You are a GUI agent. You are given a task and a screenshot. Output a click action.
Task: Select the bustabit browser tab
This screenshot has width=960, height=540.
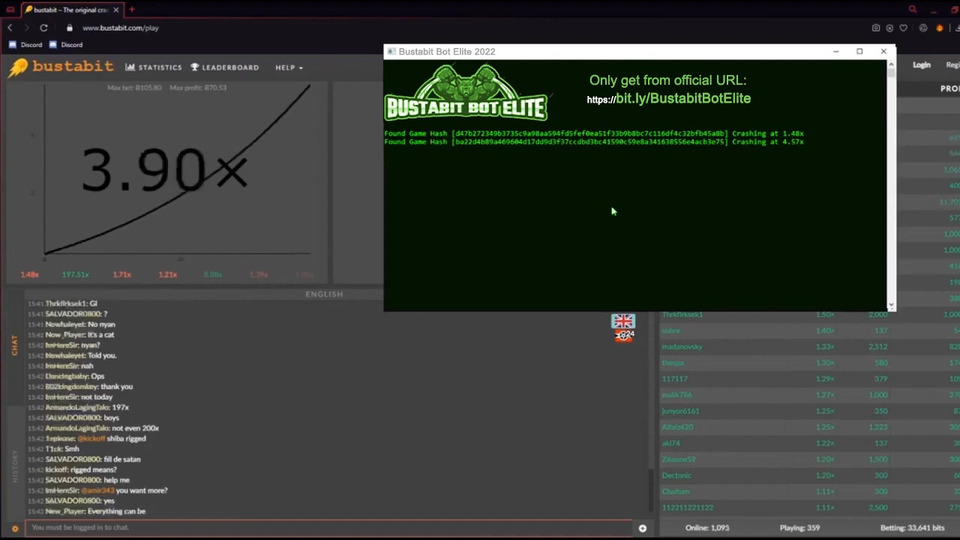pyautogui.click(x=72, y=10)
